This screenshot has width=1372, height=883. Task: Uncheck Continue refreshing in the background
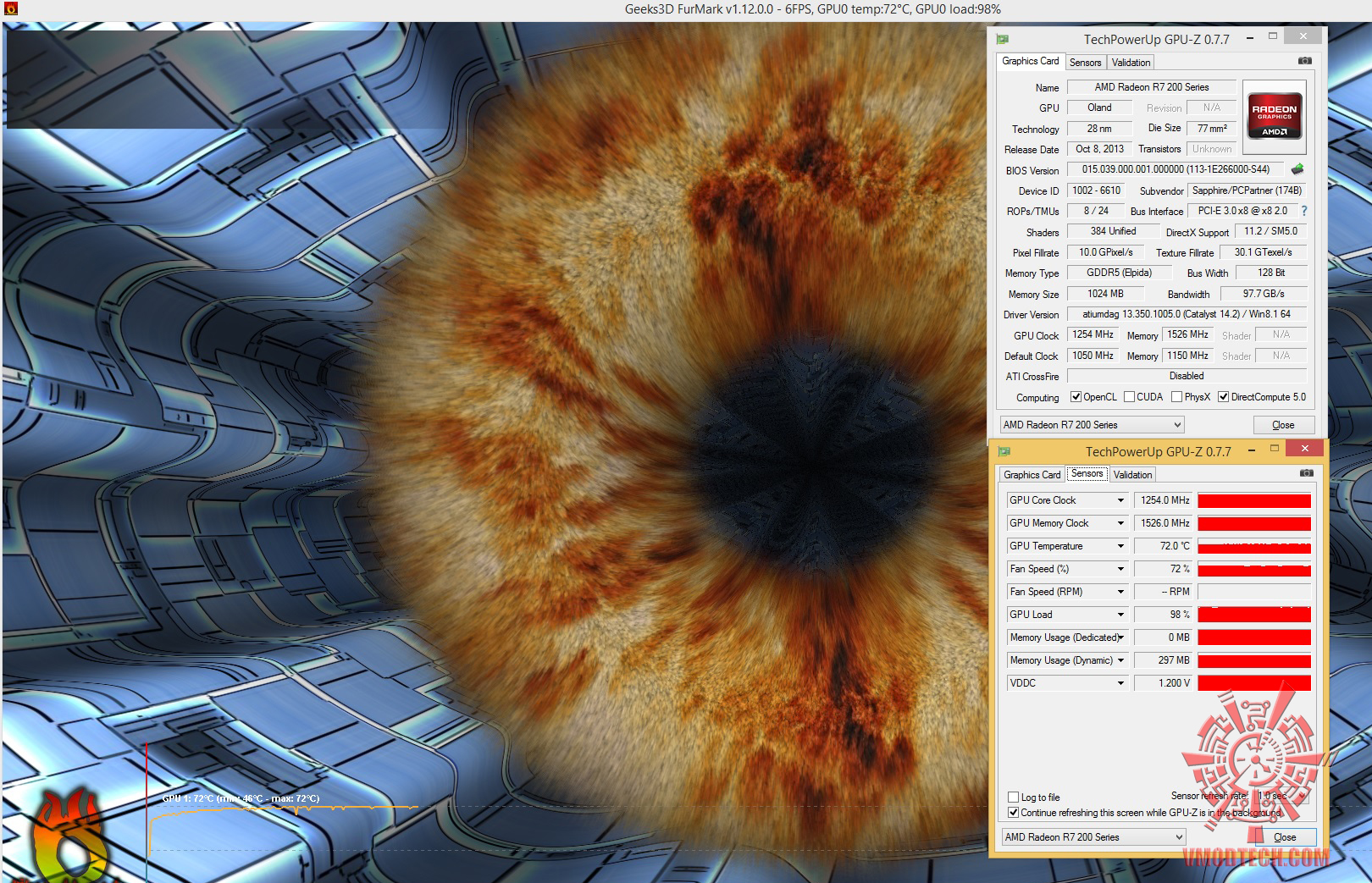(1013, 813)
